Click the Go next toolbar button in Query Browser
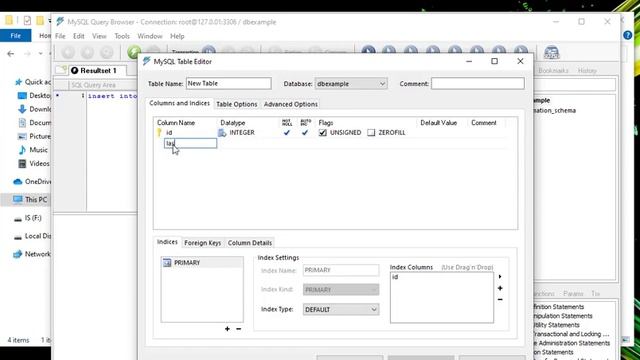 87,52
